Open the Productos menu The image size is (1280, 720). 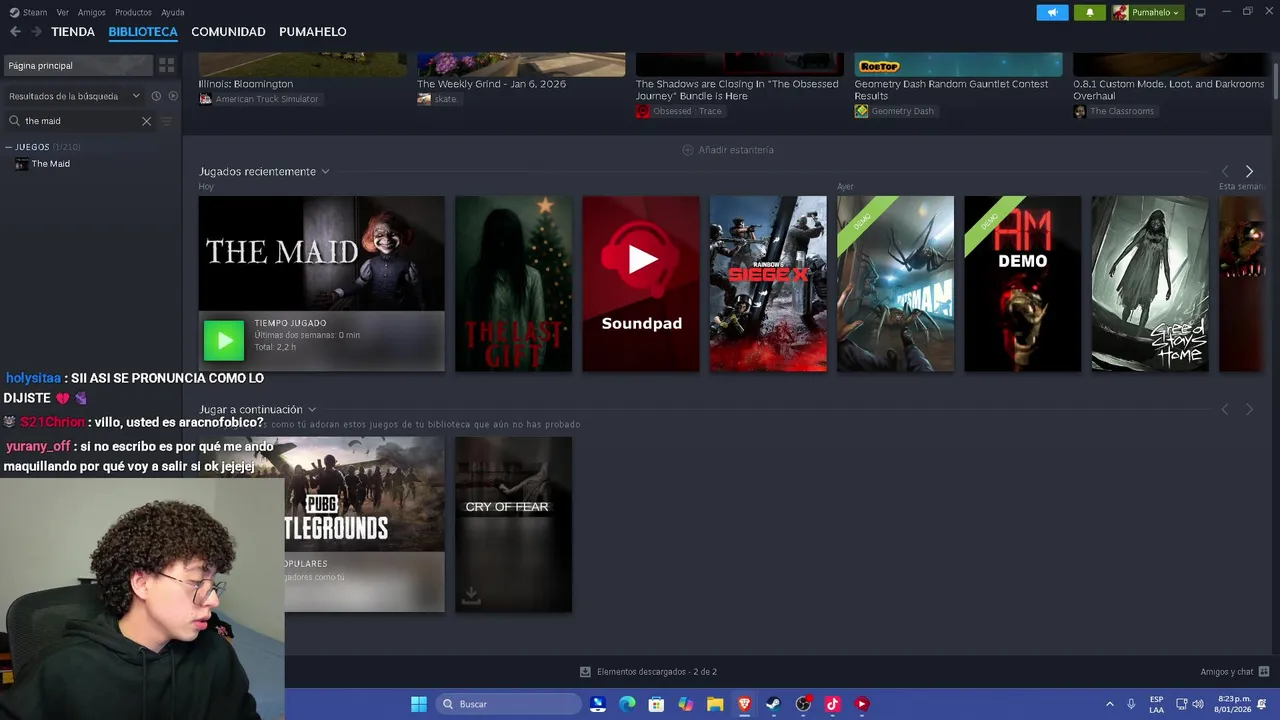(133, 12)
